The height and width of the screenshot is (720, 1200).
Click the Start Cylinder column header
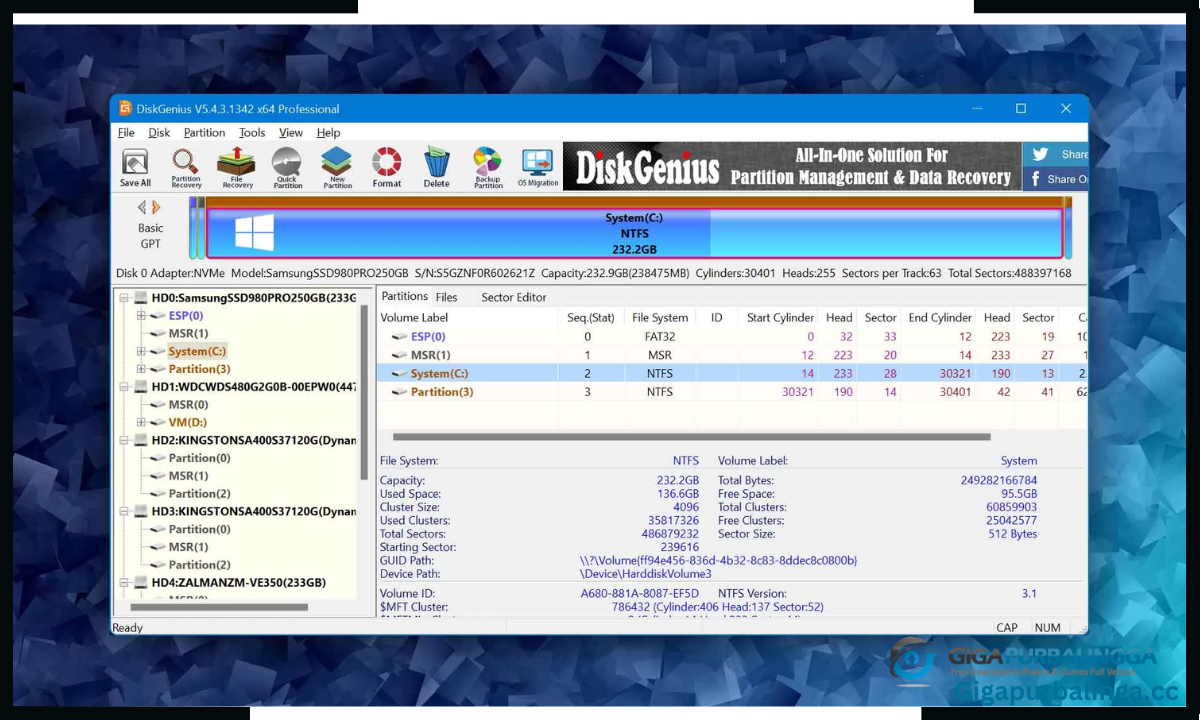click(x=780, y=318)
